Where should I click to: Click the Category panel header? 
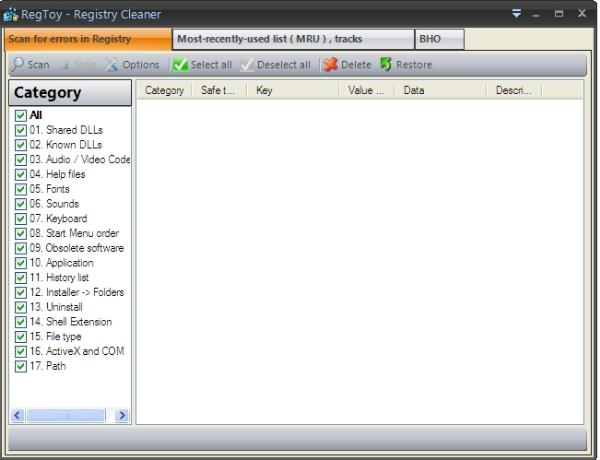pyautogui.click(x=70, y=93)
